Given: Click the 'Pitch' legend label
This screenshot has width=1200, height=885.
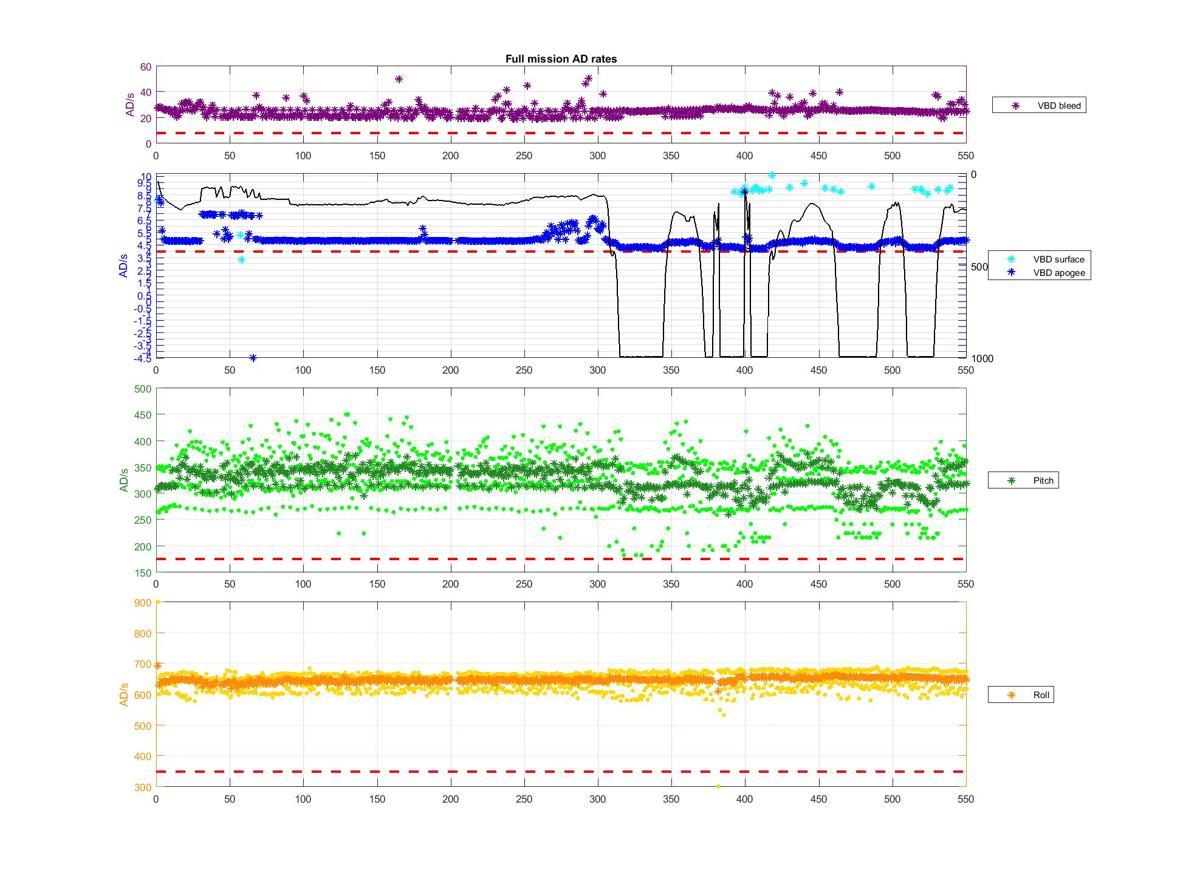Looking at the screenshot, I should [x=1043, y=481].
